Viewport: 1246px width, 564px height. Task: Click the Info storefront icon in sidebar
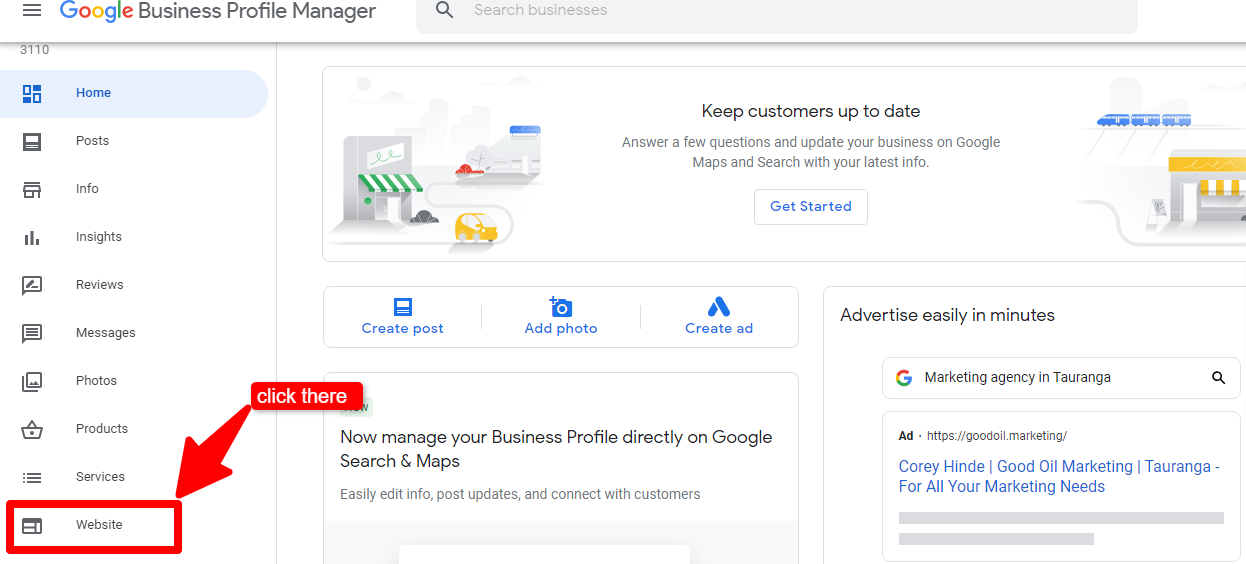[x=32, y=189]
